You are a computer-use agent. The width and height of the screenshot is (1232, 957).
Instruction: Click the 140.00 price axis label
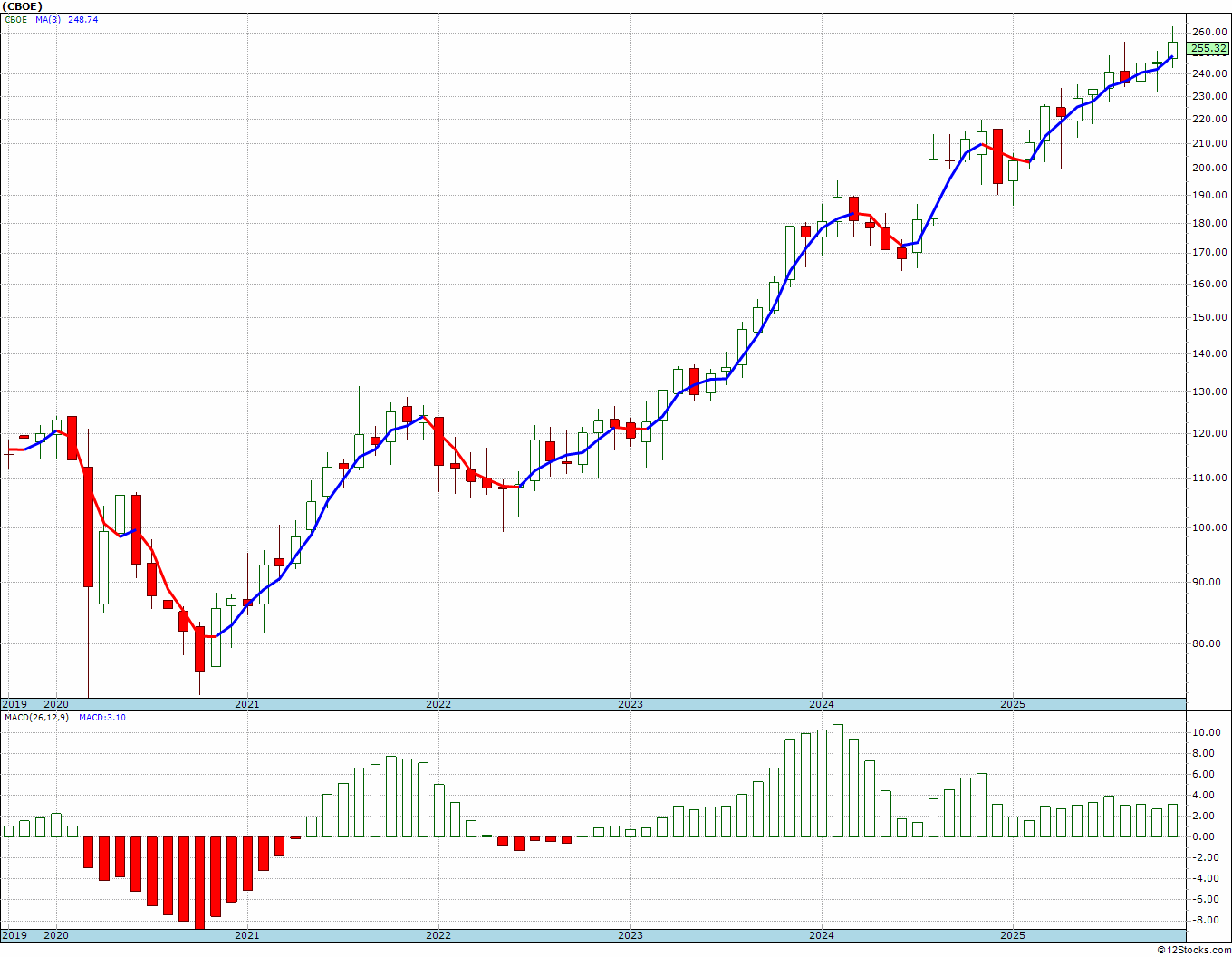pyautogui.click(x=1208, y=353)
